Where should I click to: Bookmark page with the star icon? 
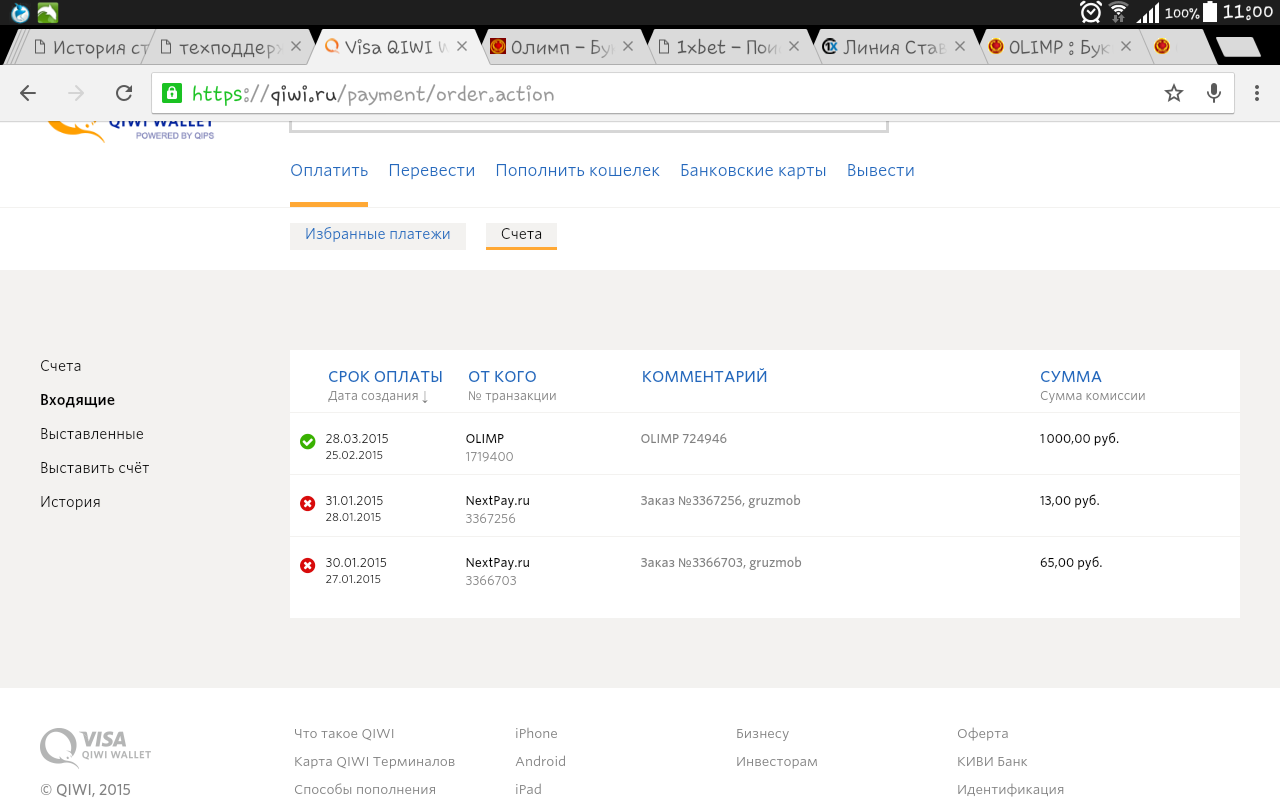(1174, 93)
